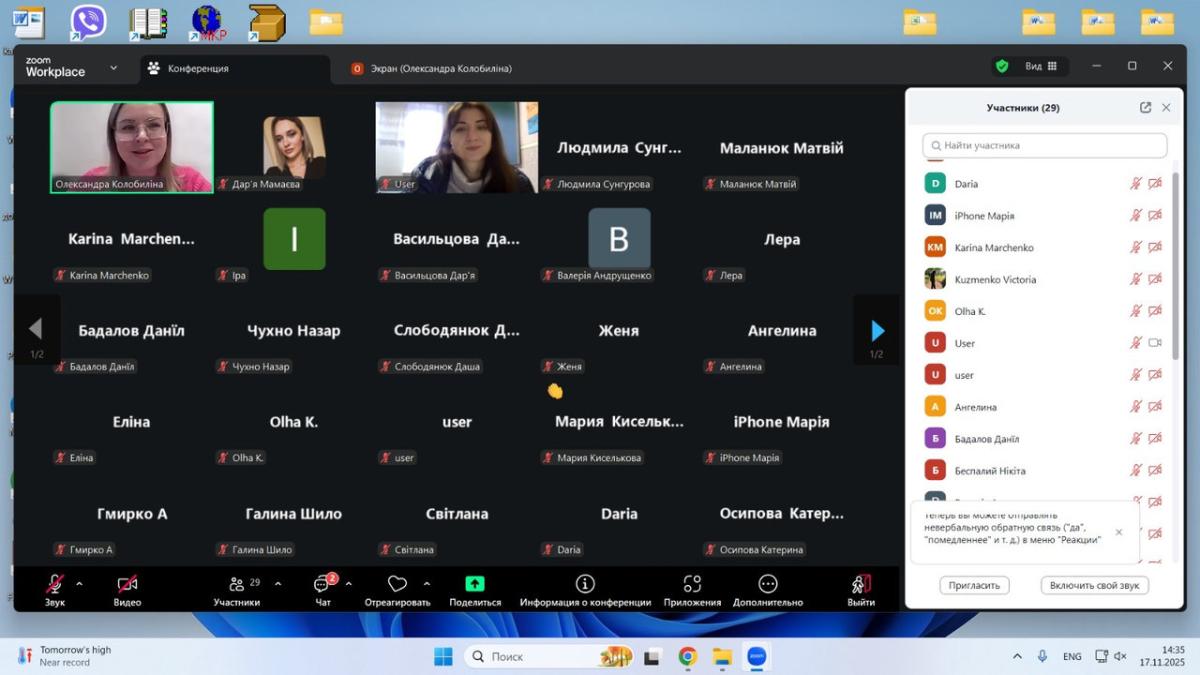Switch to the Screen (Олександра Колобіліна) tab
The image size is (1200, 675).
point(432,69)
